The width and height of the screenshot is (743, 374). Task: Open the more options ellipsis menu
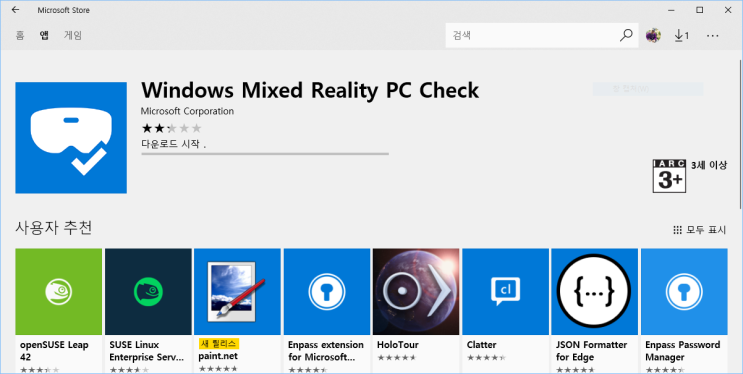click(x=712, y=36)
